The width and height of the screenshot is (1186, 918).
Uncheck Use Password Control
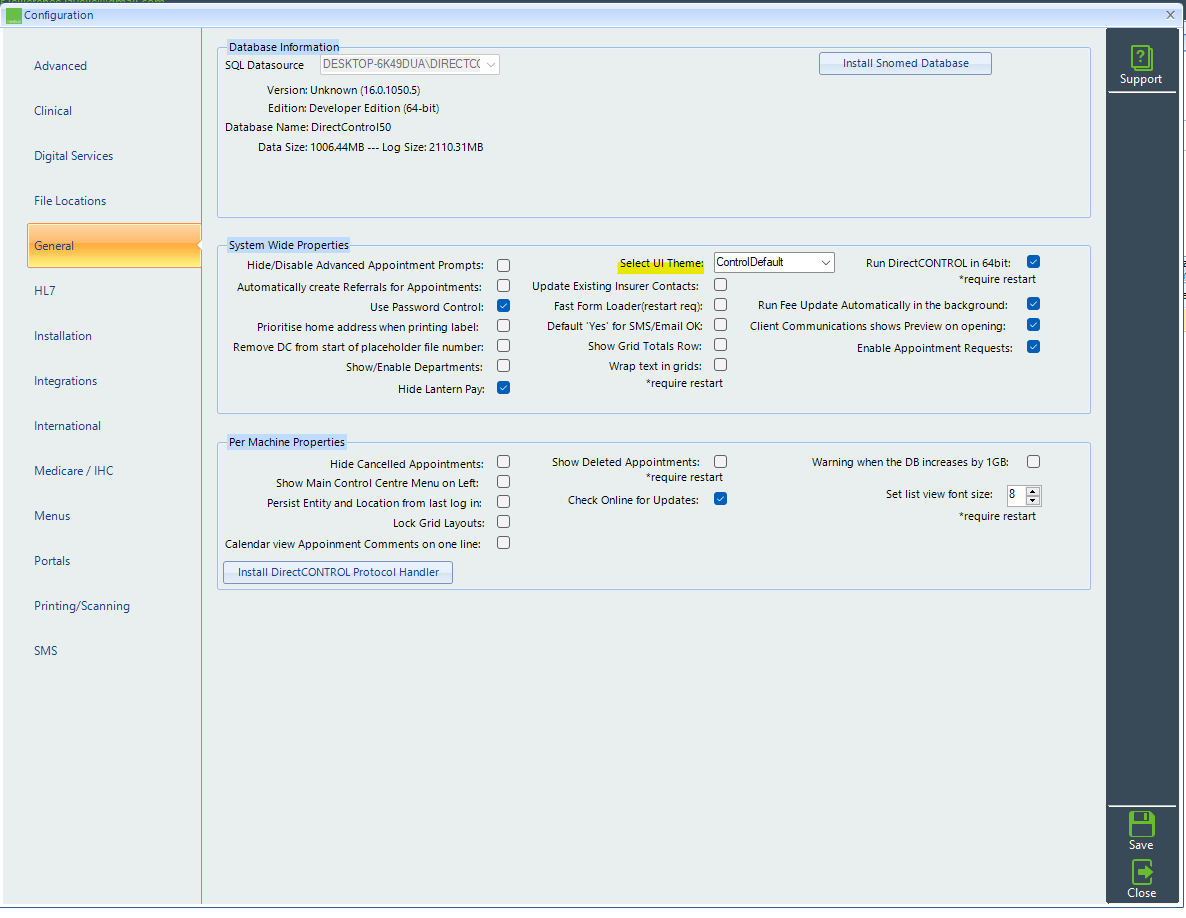coord(503,306)
